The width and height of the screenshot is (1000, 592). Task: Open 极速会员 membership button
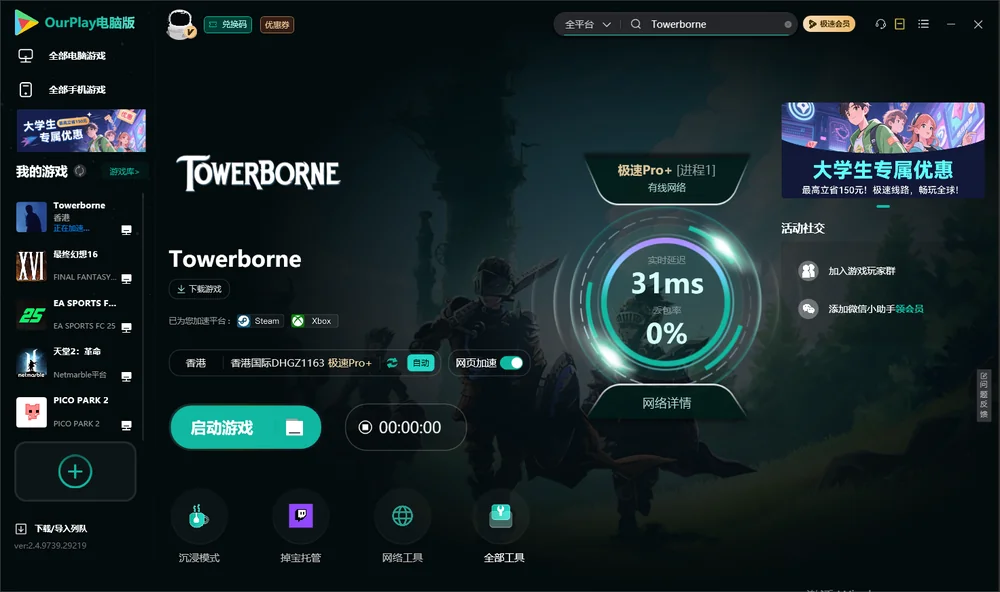click(x=829, y=24)
